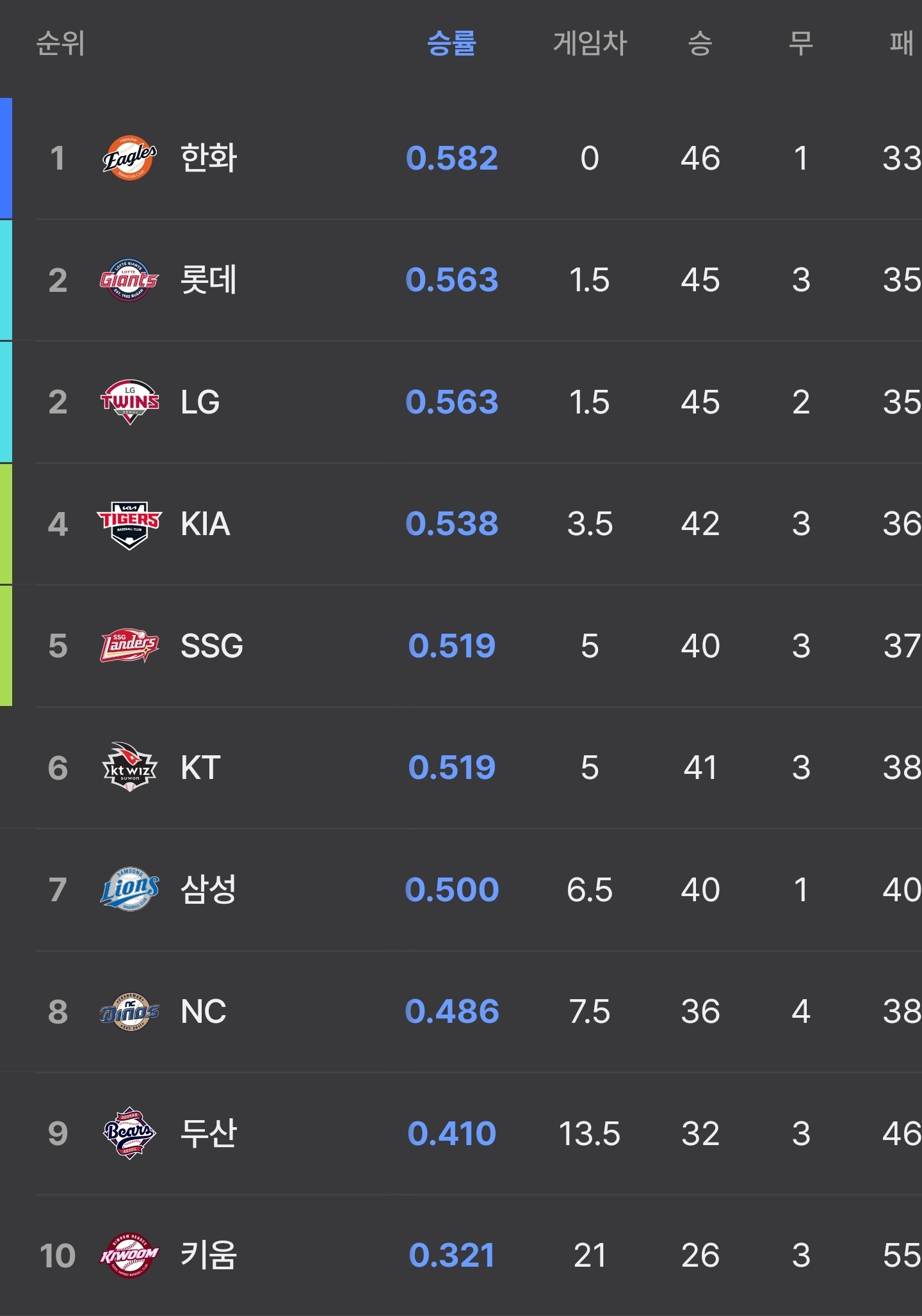Click the NC Dinos team logo
The height and width of the screenshot is (1316, 922).
pyautogui.click(x=129, y=1011)
